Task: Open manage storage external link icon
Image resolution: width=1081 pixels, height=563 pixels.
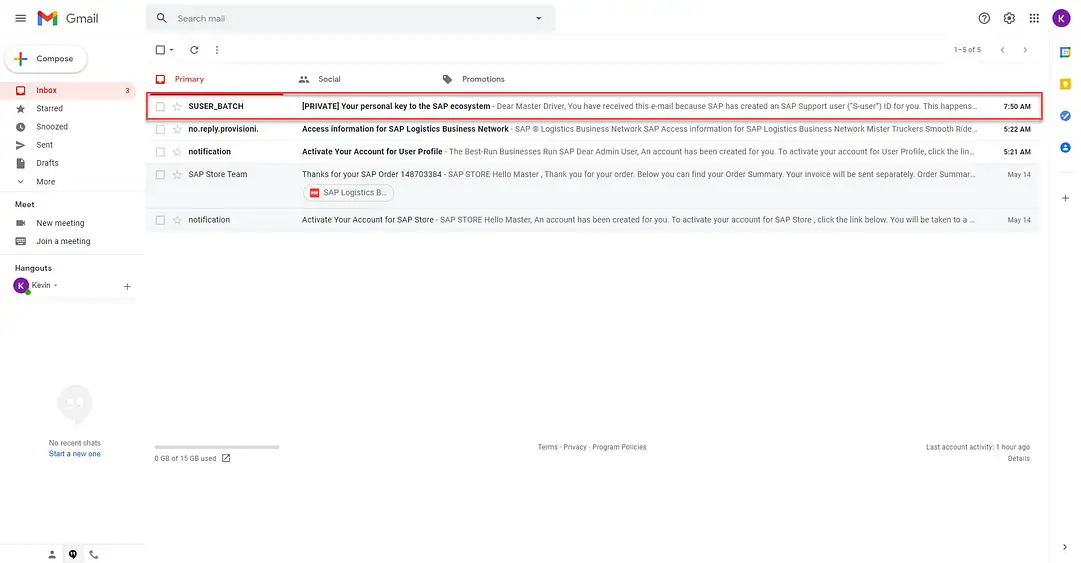Action: coord(226,458)
